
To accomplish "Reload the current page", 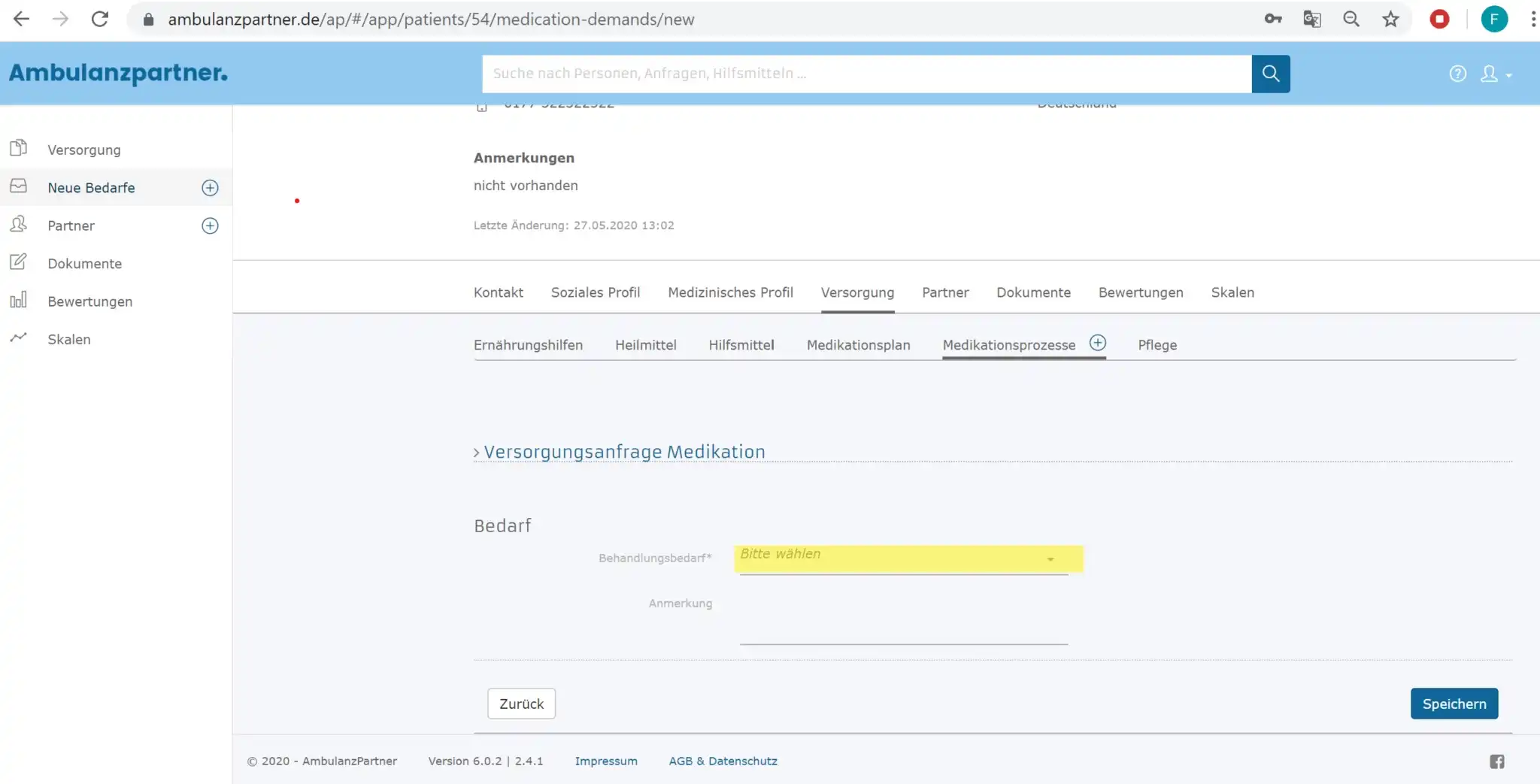I will click(99, 20).
